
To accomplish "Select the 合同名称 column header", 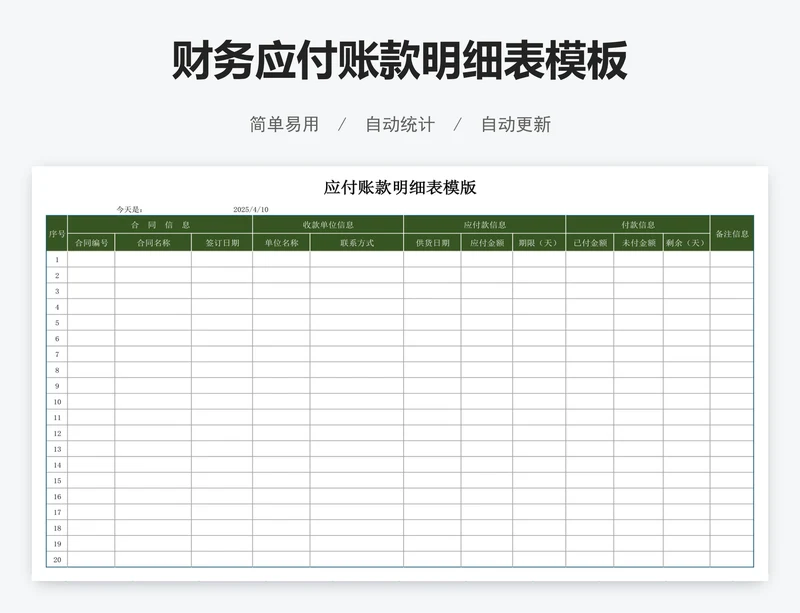I will tap(153, 243).
